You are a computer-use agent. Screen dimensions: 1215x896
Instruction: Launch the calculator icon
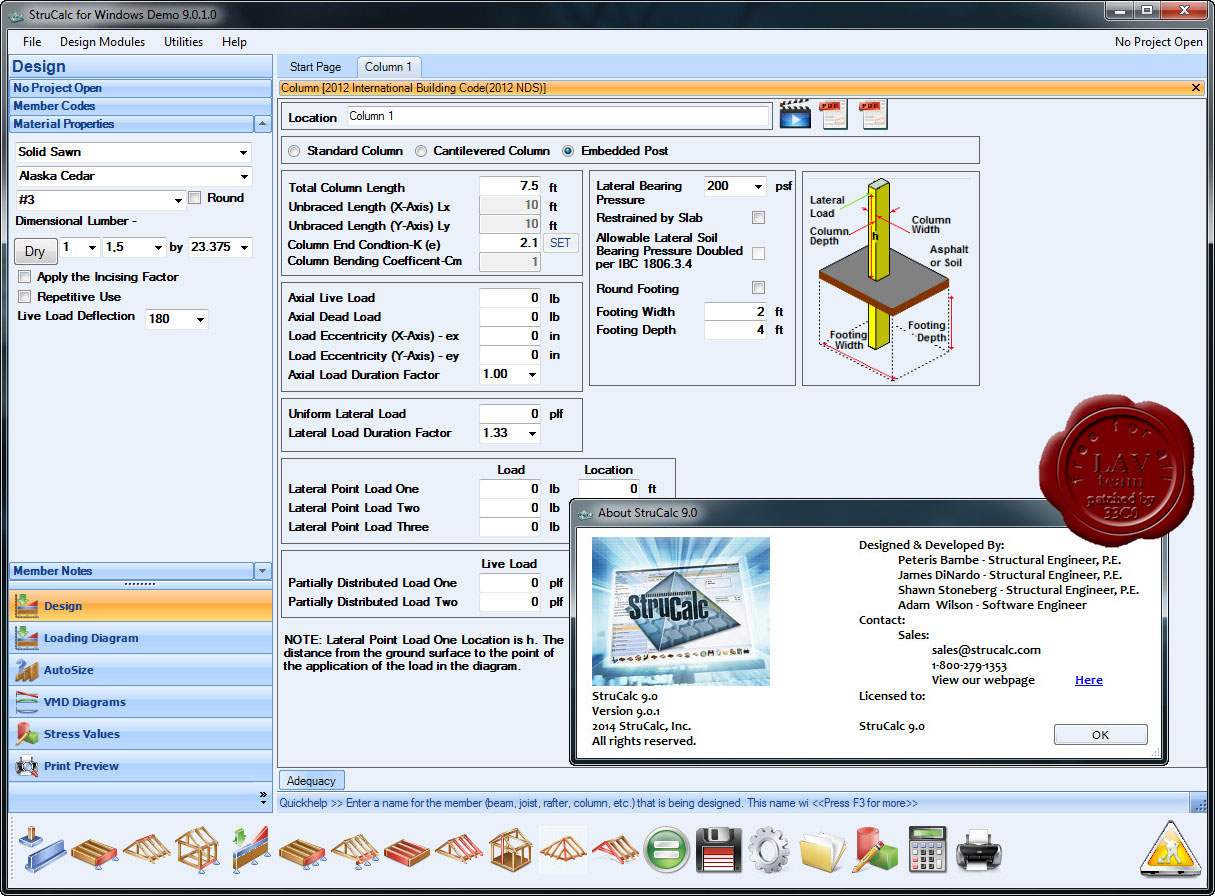927,850
